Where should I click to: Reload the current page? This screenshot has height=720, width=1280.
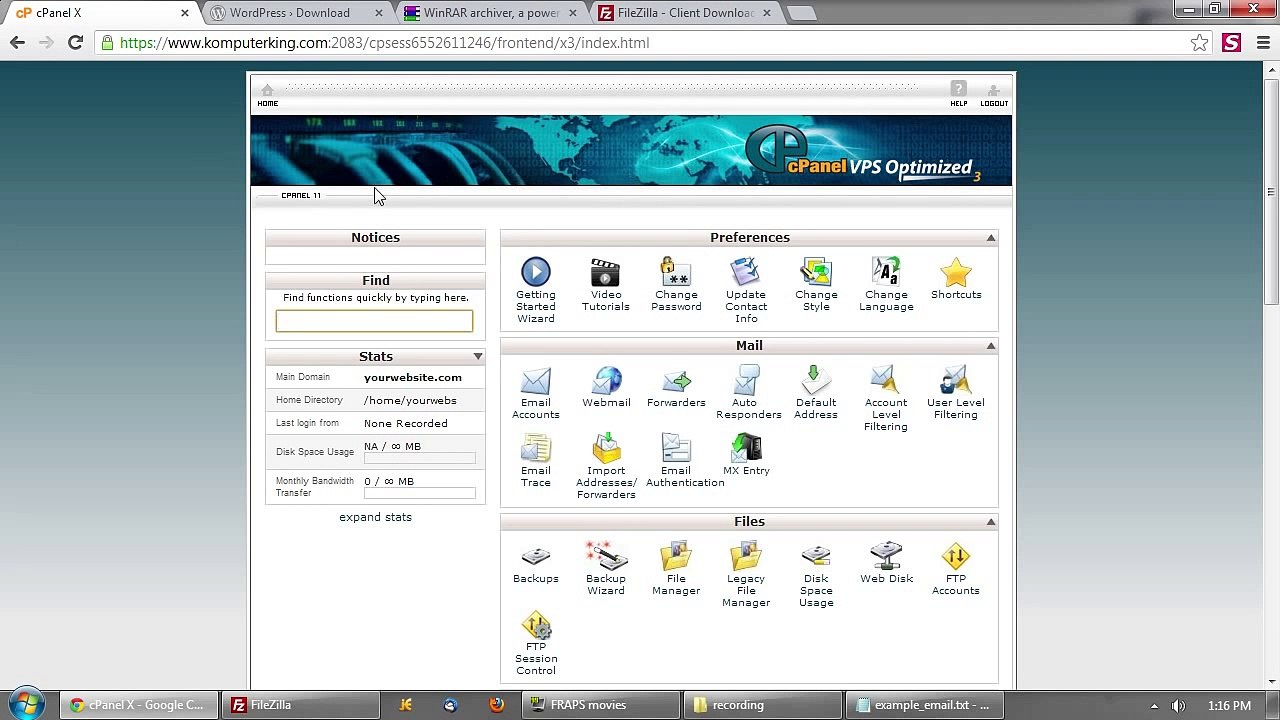[x=75, y=43]
